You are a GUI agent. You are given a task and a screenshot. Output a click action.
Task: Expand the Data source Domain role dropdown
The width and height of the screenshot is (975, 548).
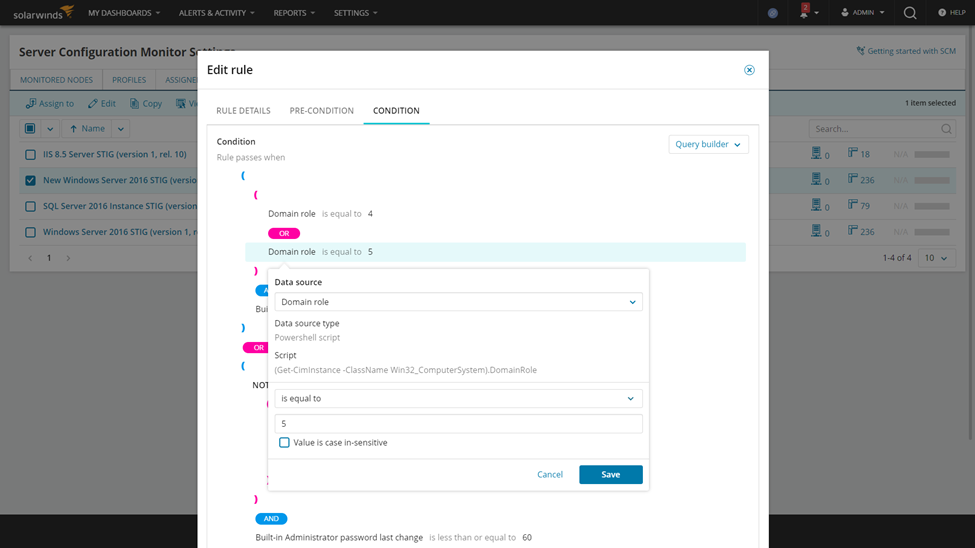pos(458,302)
